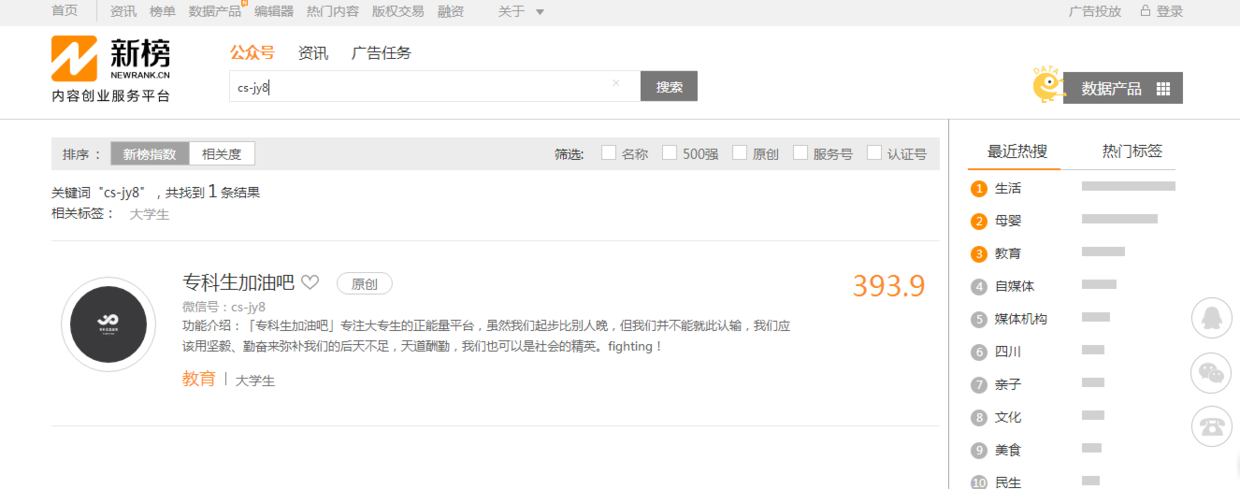
Task: Open the WeChat floating icon
Action: [x=1211, y=373]
